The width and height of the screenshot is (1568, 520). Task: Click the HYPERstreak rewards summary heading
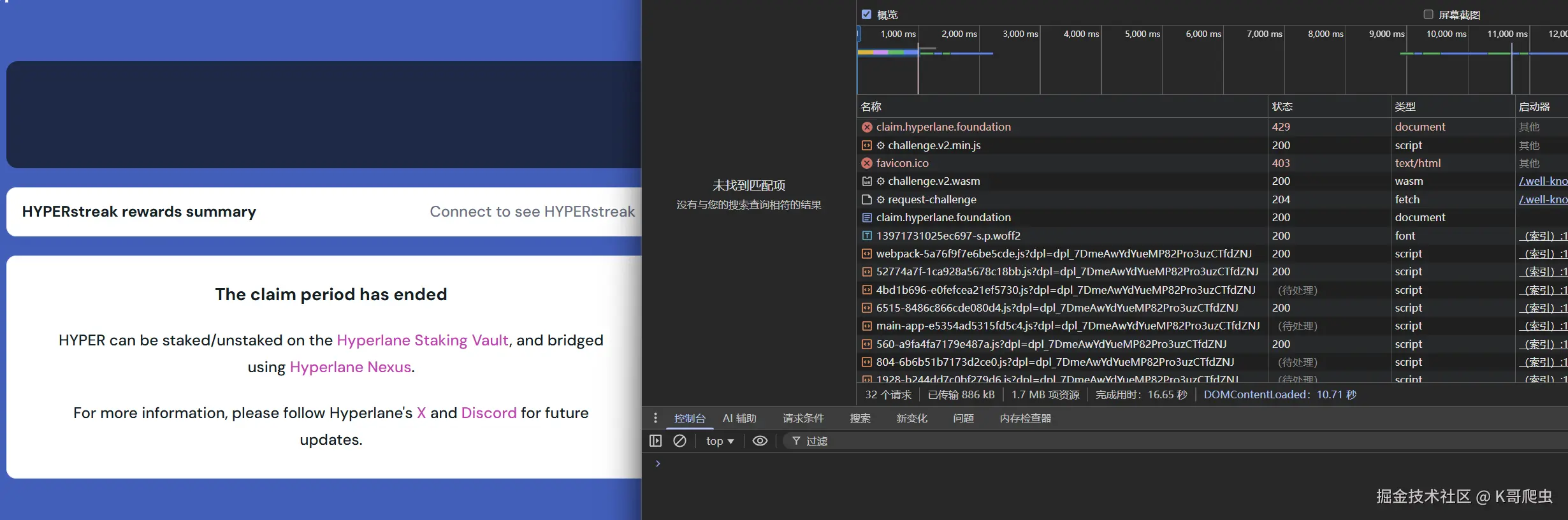coord(139,212)
